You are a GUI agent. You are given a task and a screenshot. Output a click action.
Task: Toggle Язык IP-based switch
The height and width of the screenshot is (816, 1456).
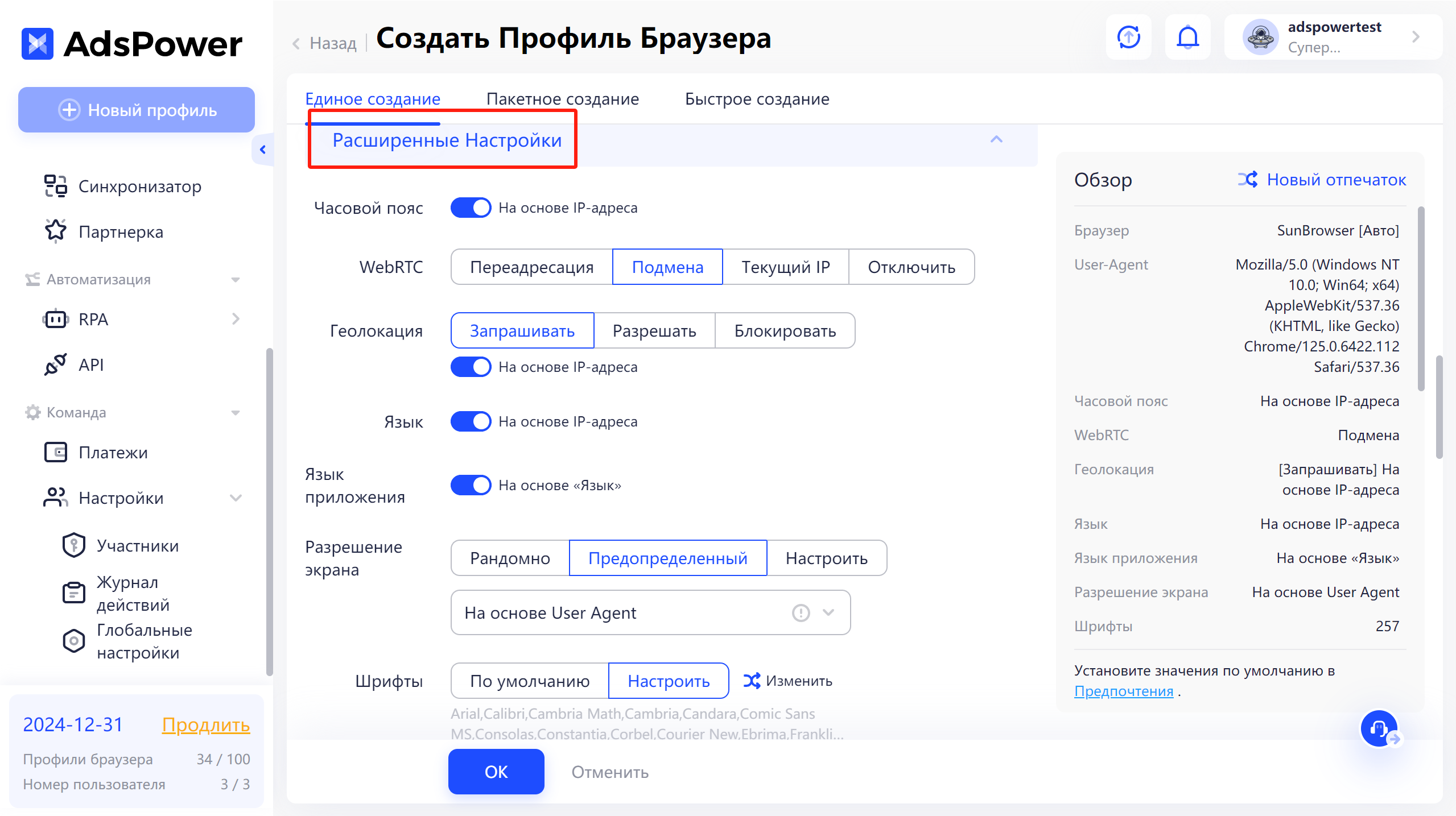[x=471, y=421]
